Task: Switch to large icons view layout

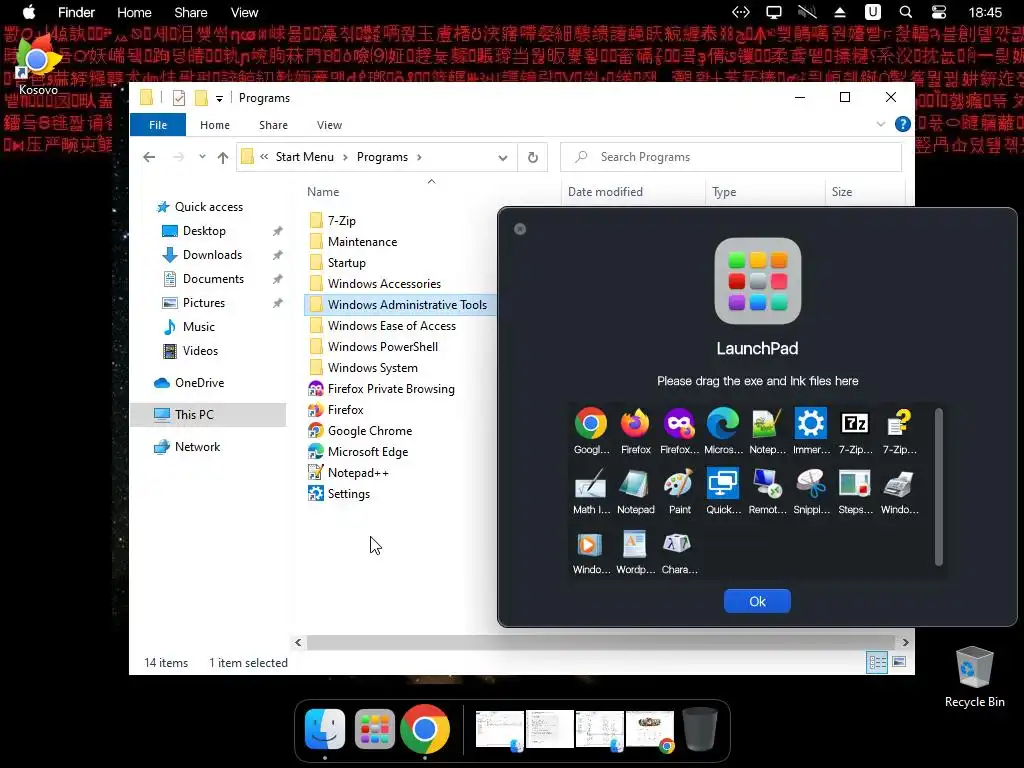Action: click(899, 662)
